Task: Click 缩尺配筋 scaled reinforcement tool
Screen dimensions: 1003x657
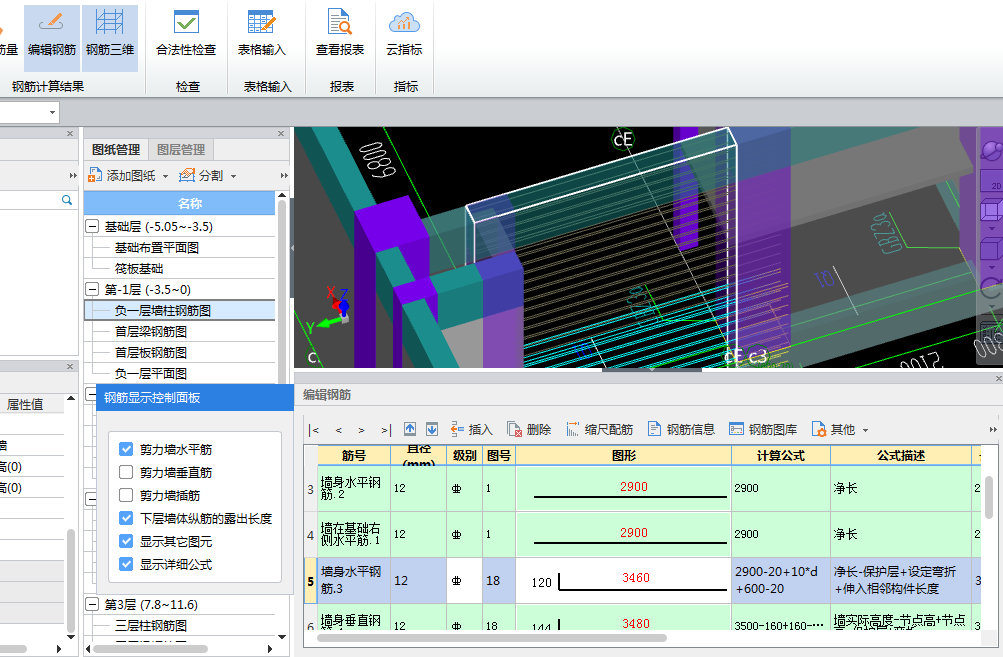Action: (x=599, y=429)
